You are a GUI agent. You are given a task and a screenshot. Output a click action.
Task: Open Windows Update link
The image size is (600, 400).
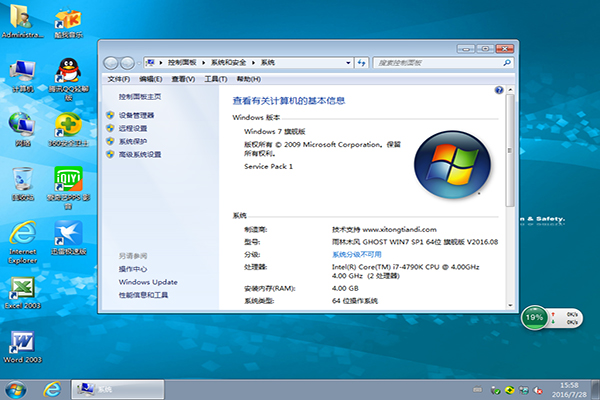(148, 282)
